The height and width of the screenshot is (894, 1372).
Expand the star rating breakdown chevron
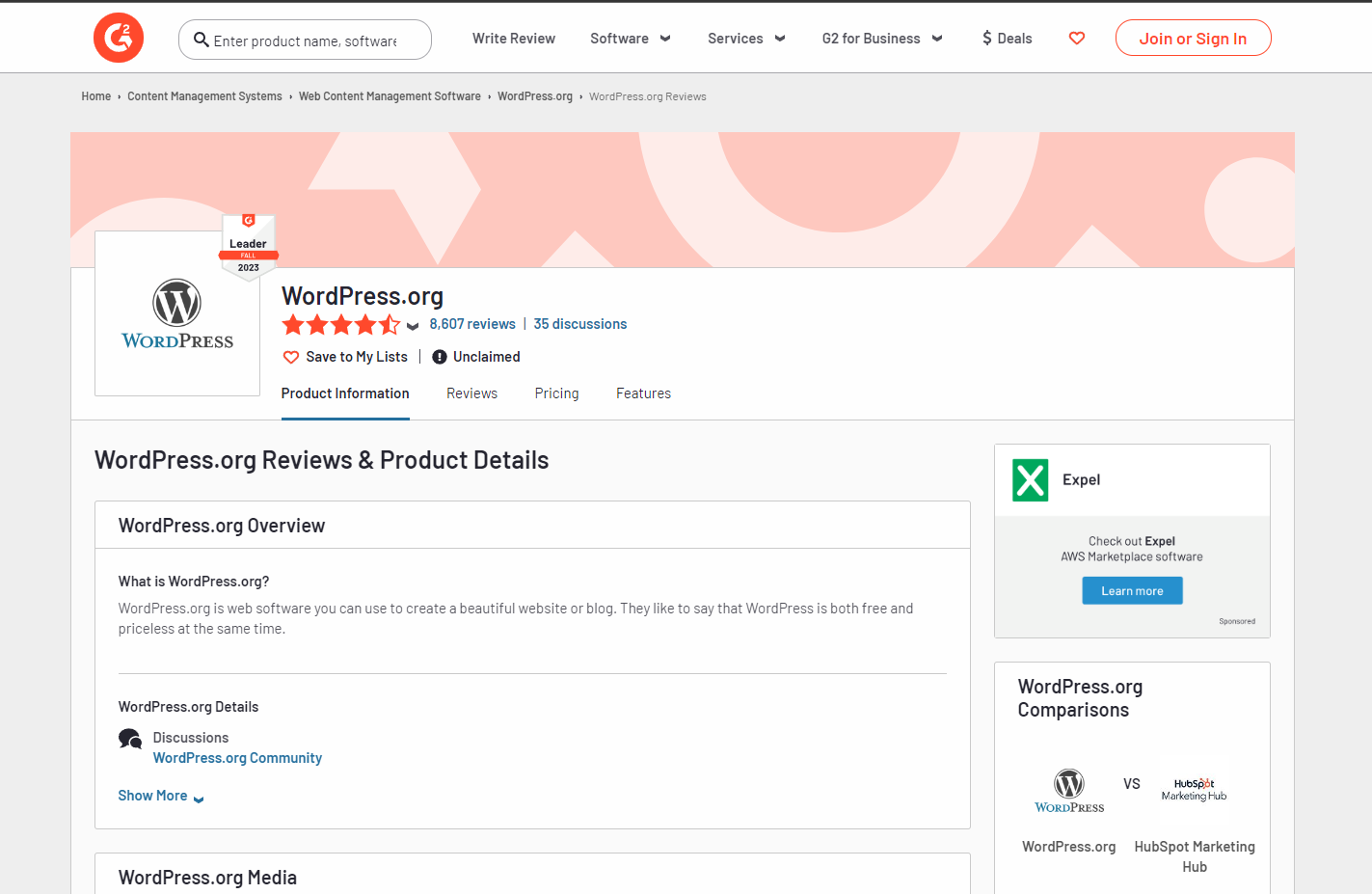[413, 326]
